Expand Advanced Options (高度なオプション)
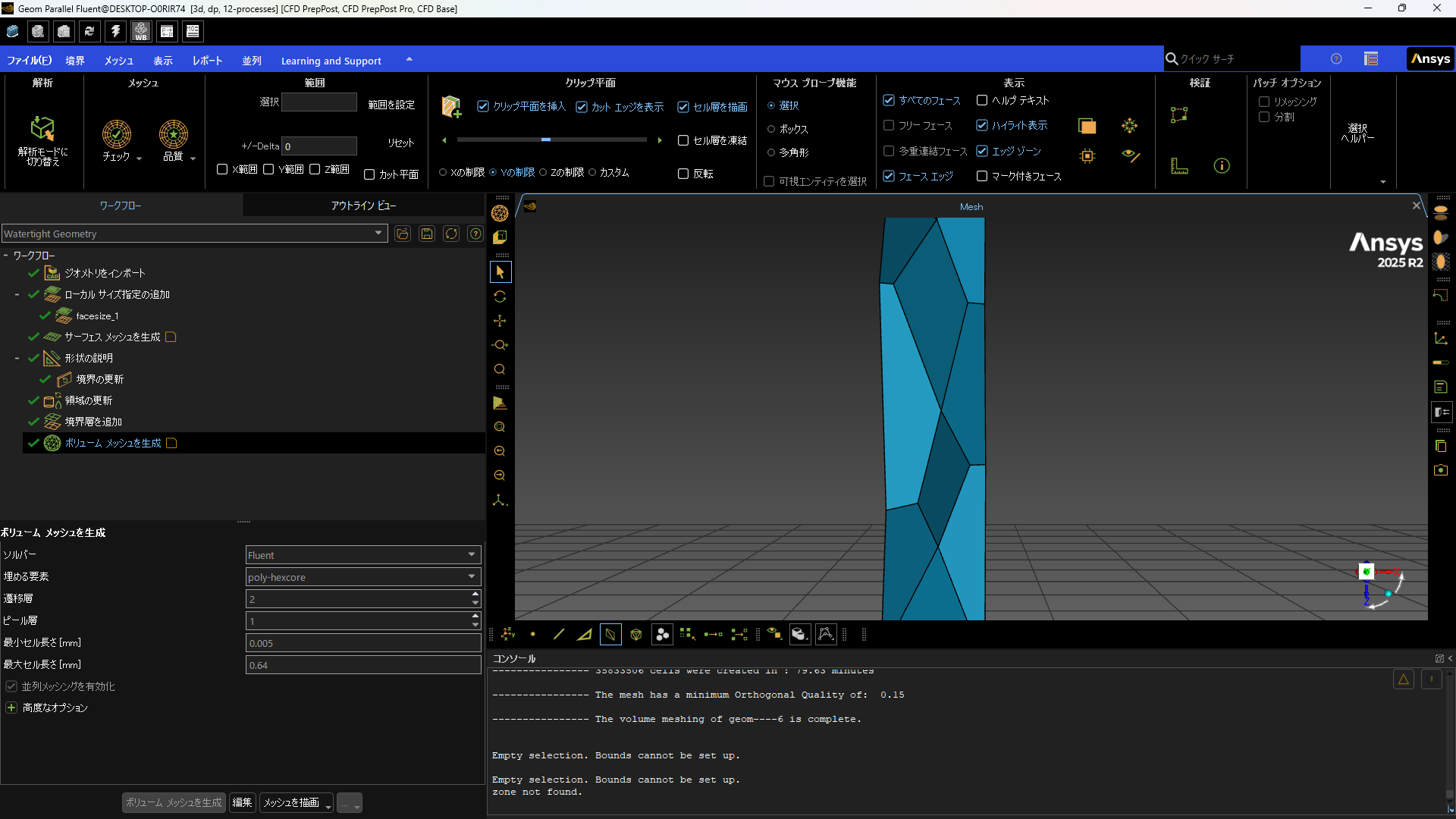The width and height of the screenshot is (1456, 819). point(11,708)
